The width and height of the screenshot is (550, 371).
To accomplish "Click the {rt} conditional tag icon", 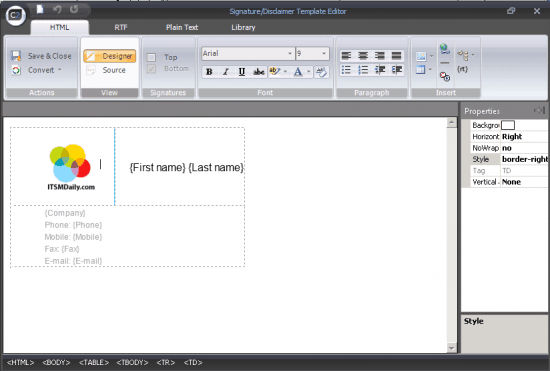I will point(462,69).
